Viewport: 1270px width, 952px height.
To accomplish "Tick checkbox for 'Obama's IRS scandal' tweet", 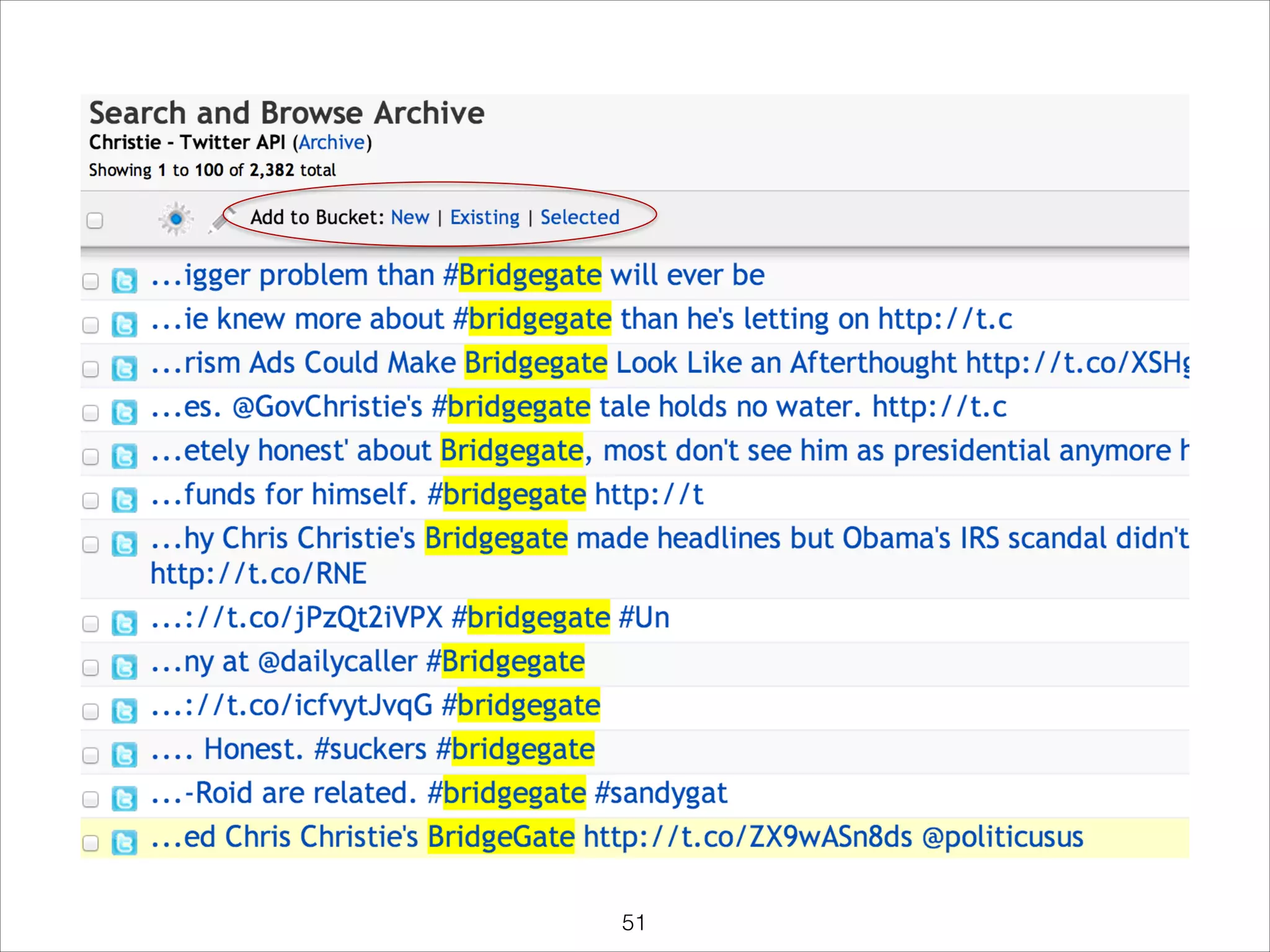I will tap(91, 544).
